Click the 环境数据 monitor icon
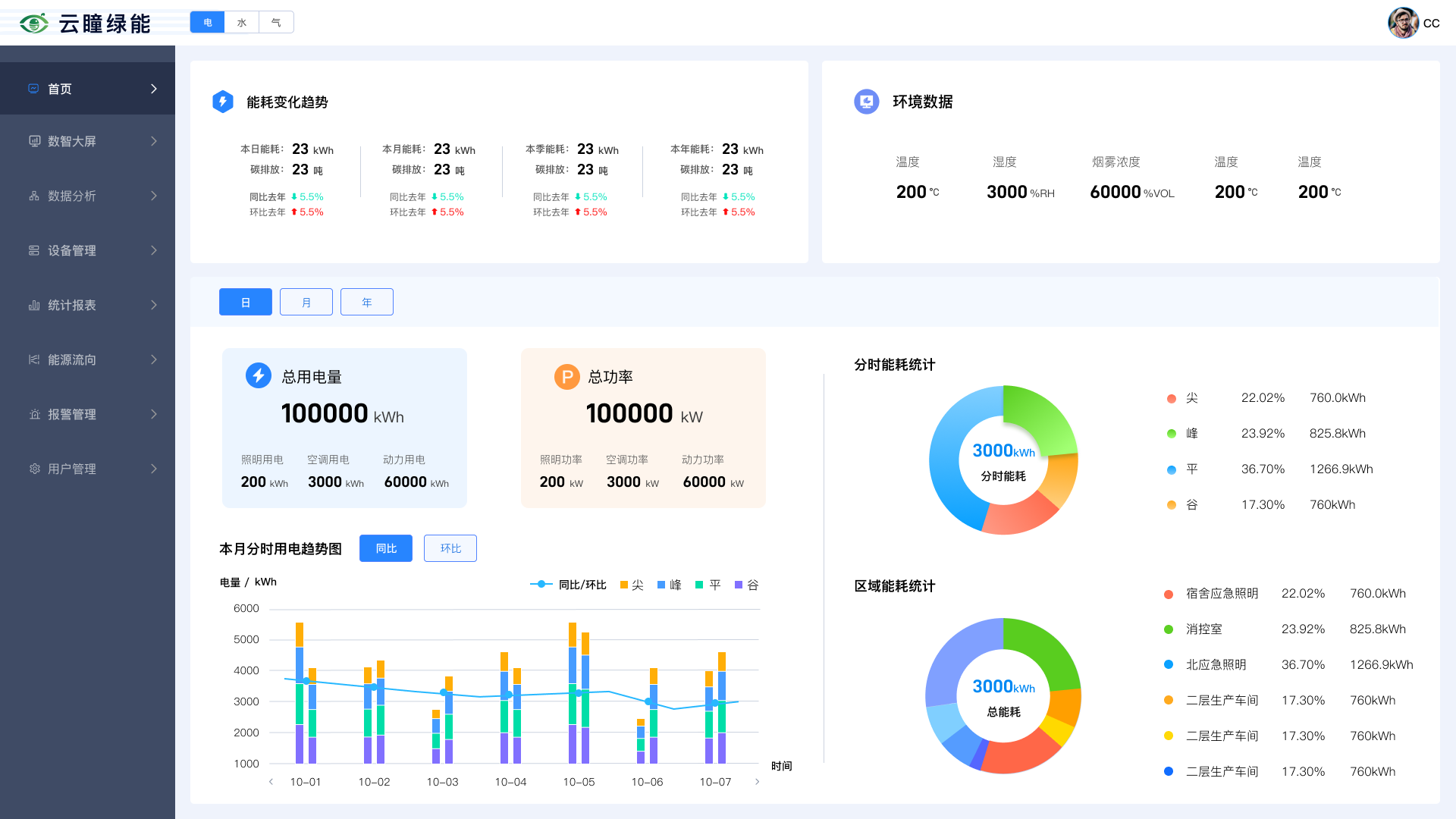This screenshot has width=1456, height=819. pos(866,102)
